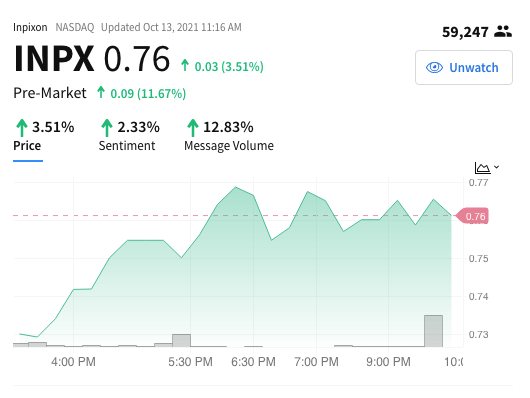Click the watchers people icon
This screenshot has height=398, width=530.
(x=503, y=31)
